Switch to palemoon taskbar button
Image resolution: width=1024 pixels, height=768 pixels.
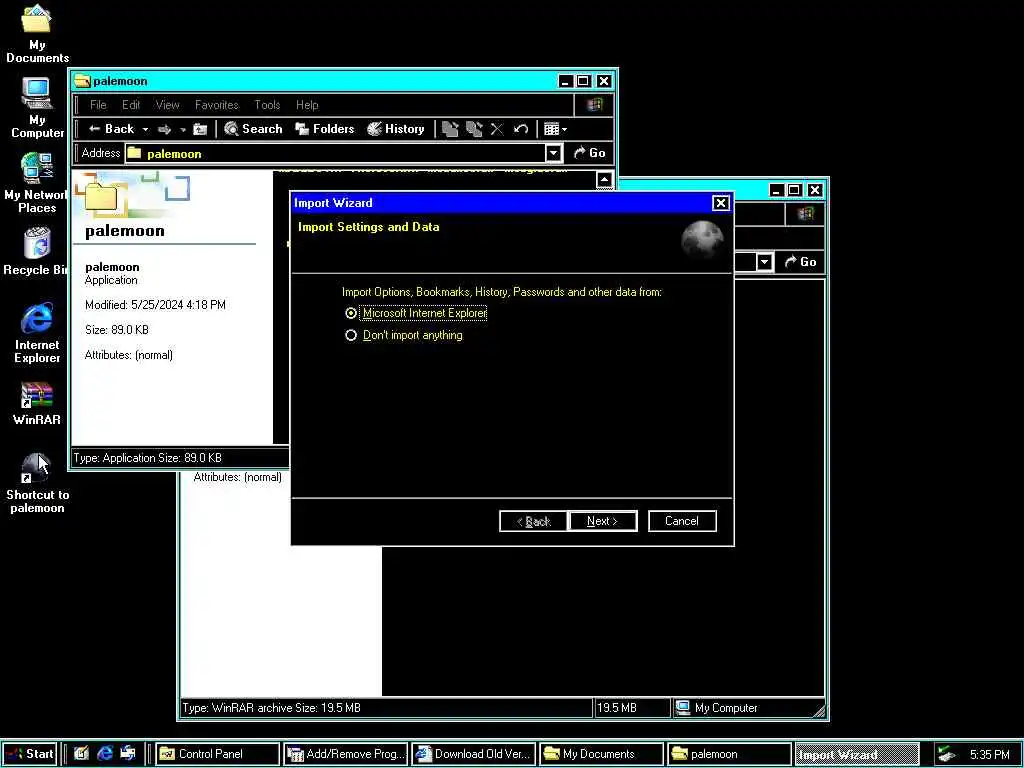[x=730, y=754]
